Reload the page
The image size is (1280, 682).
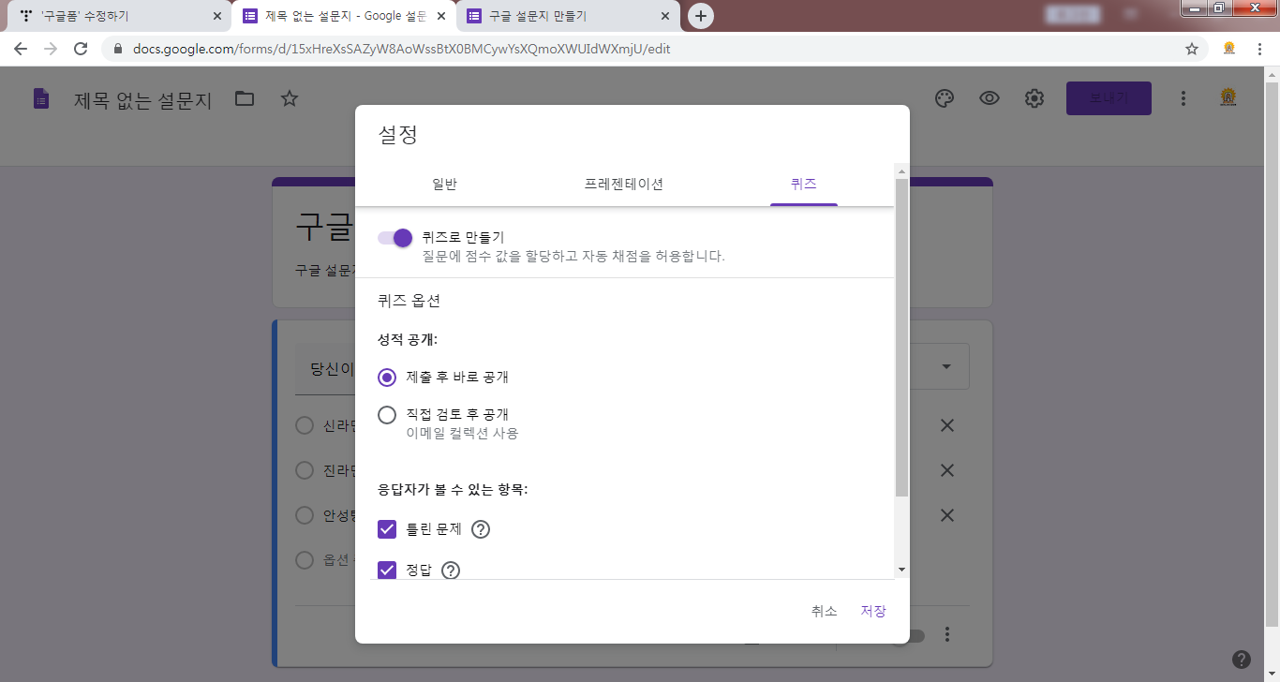[81, 48]
